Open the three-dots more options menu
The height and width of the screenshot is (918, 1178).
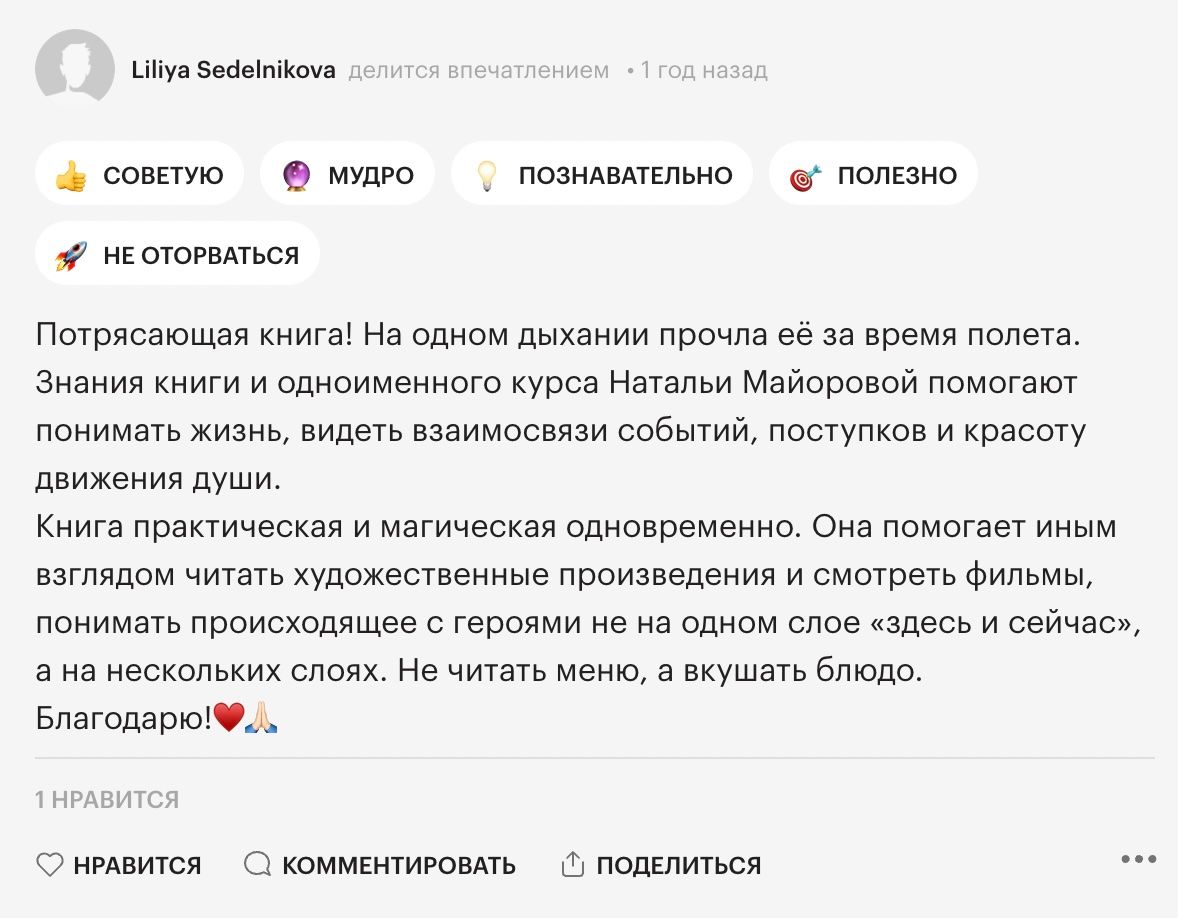coord(1138,859)
